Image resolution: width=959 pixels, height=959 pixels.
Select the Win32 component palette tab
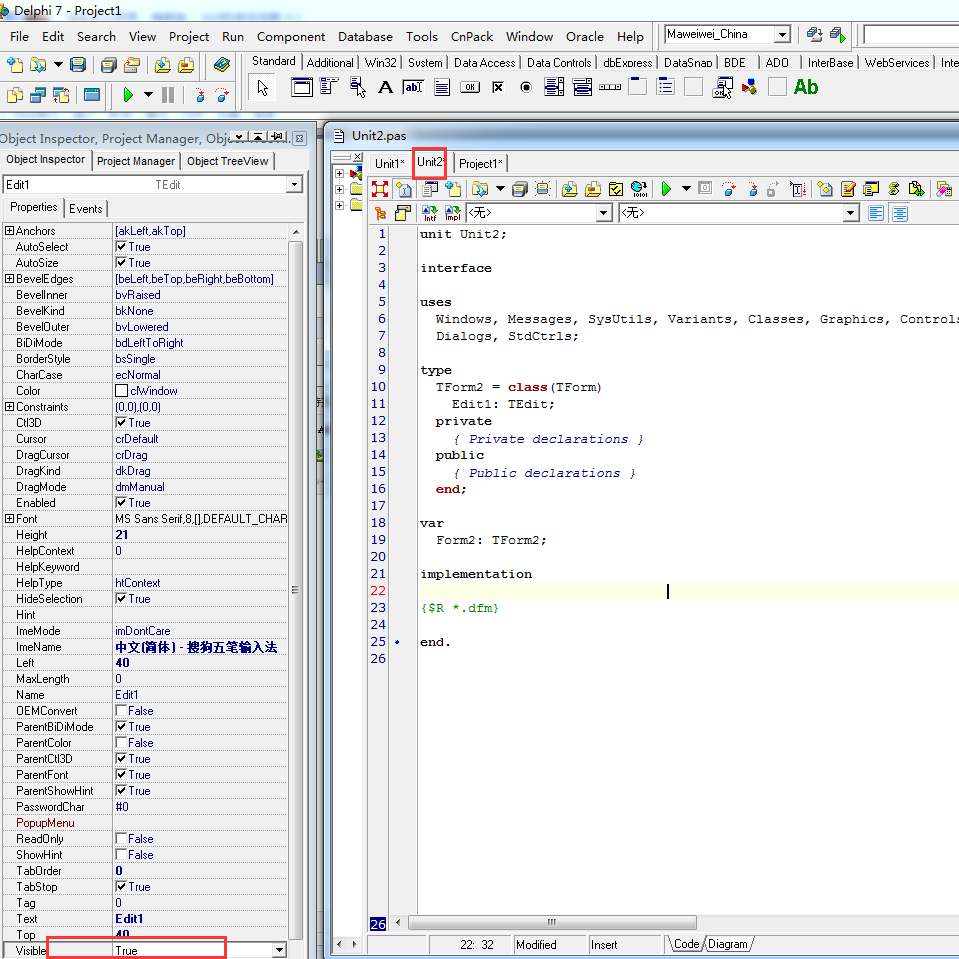[380, 62]
